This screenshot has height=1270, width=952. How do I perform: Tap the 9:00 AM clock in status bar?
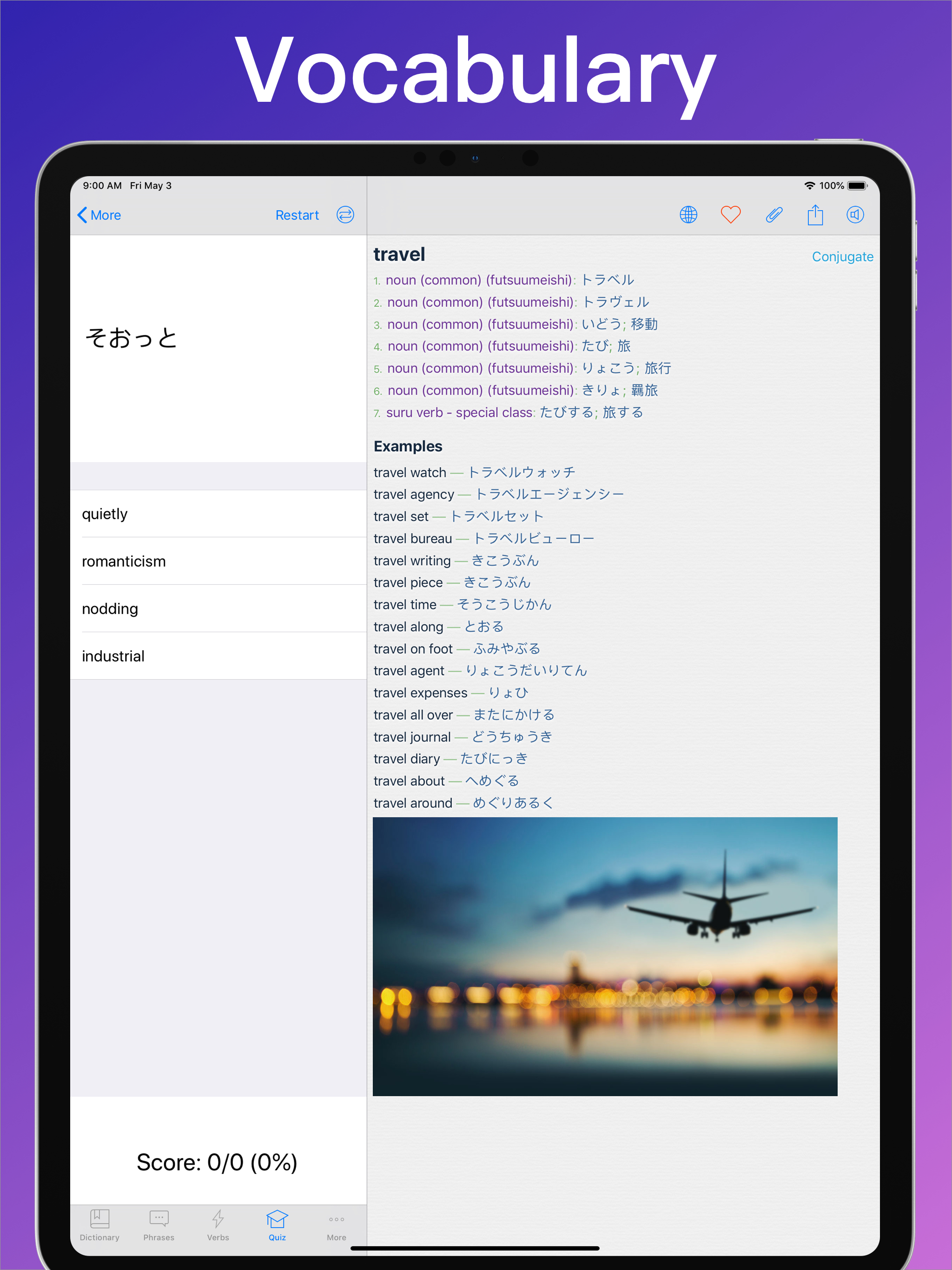pos(102,185)
